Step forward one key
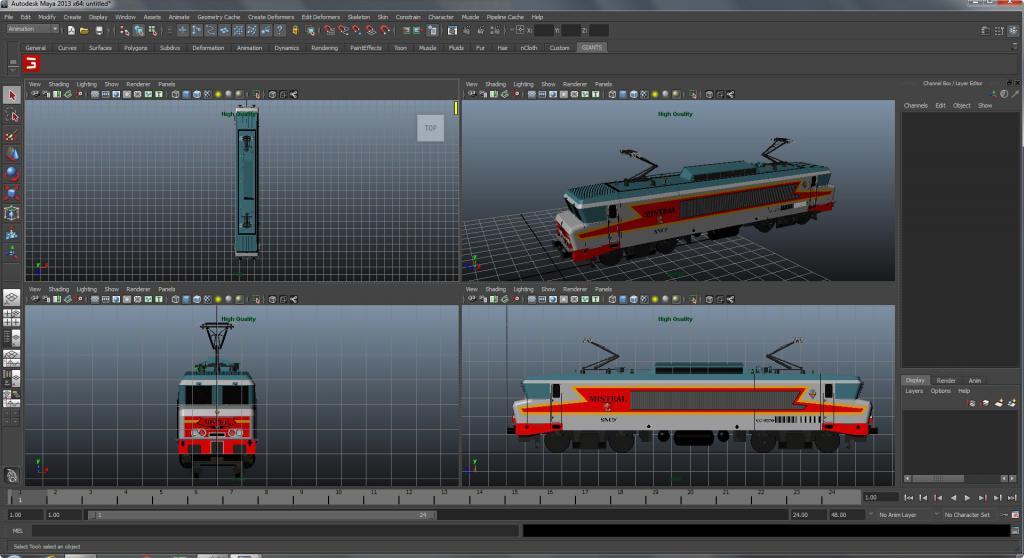Screen dimensions: 1024x558 click(982, 498)
